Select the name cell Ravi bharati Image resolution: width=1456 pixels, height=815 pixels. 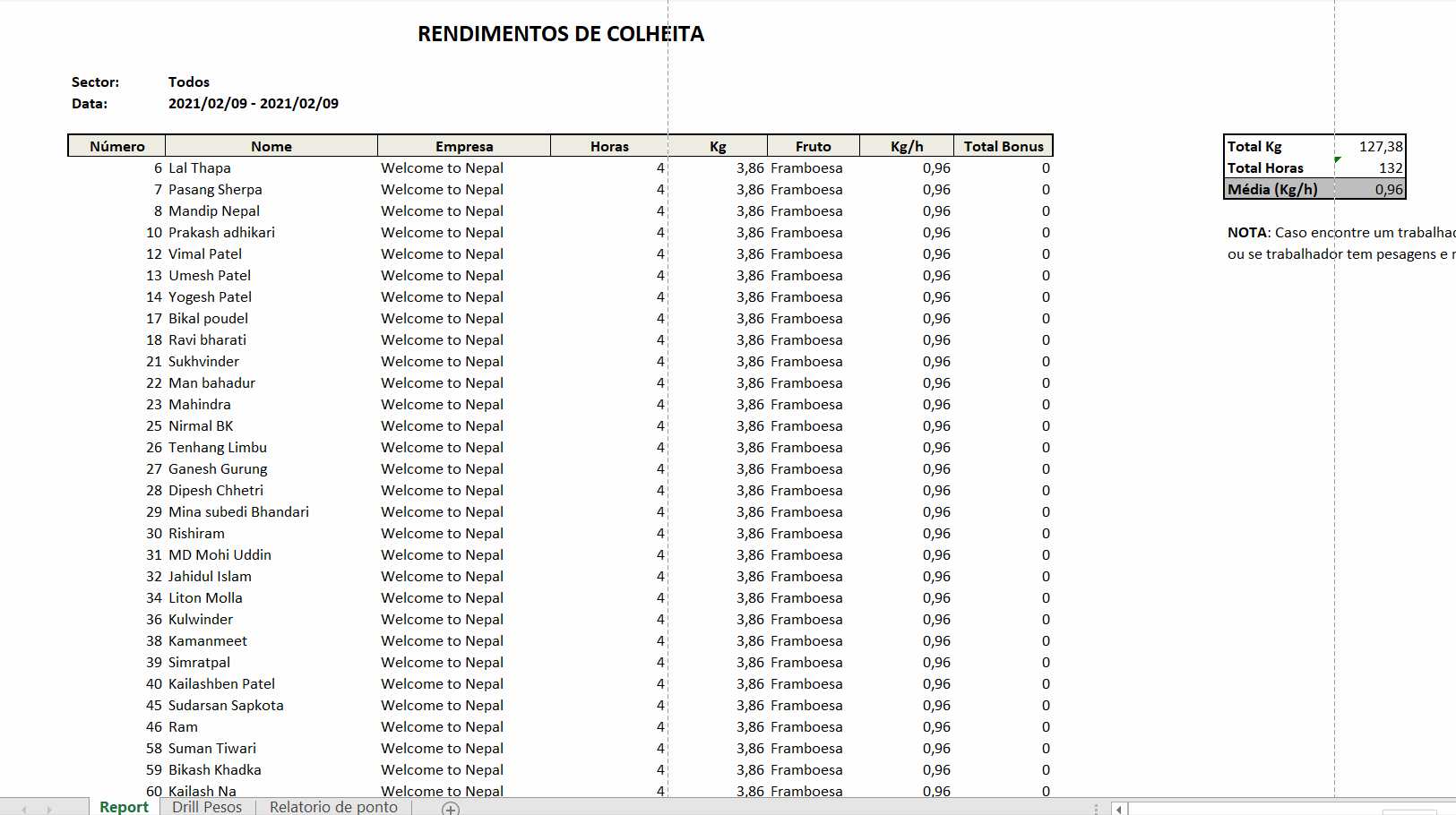pyautogui.click(x=207, y=339)
